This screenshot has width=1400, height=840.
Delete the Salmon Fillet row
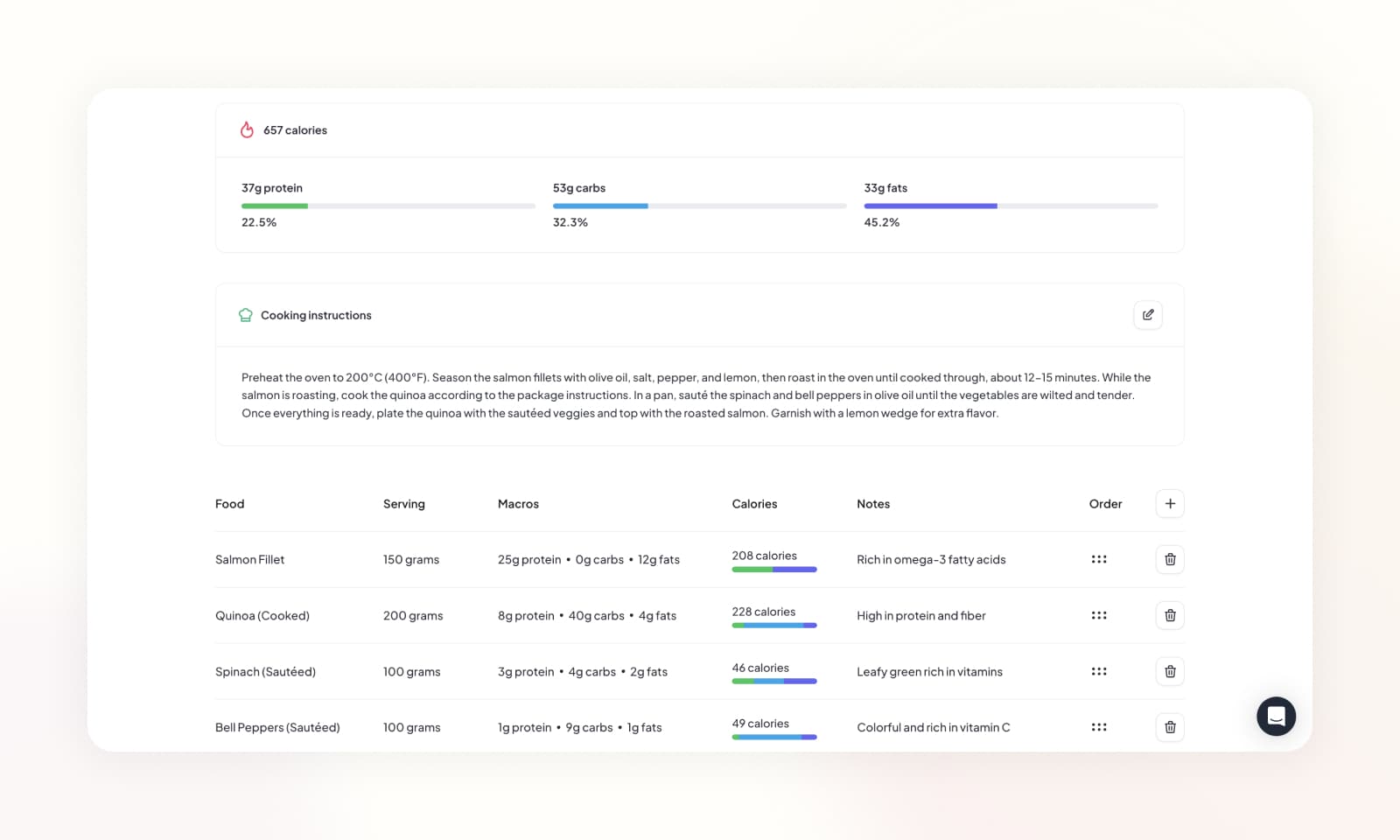[x=1170, y=559]
